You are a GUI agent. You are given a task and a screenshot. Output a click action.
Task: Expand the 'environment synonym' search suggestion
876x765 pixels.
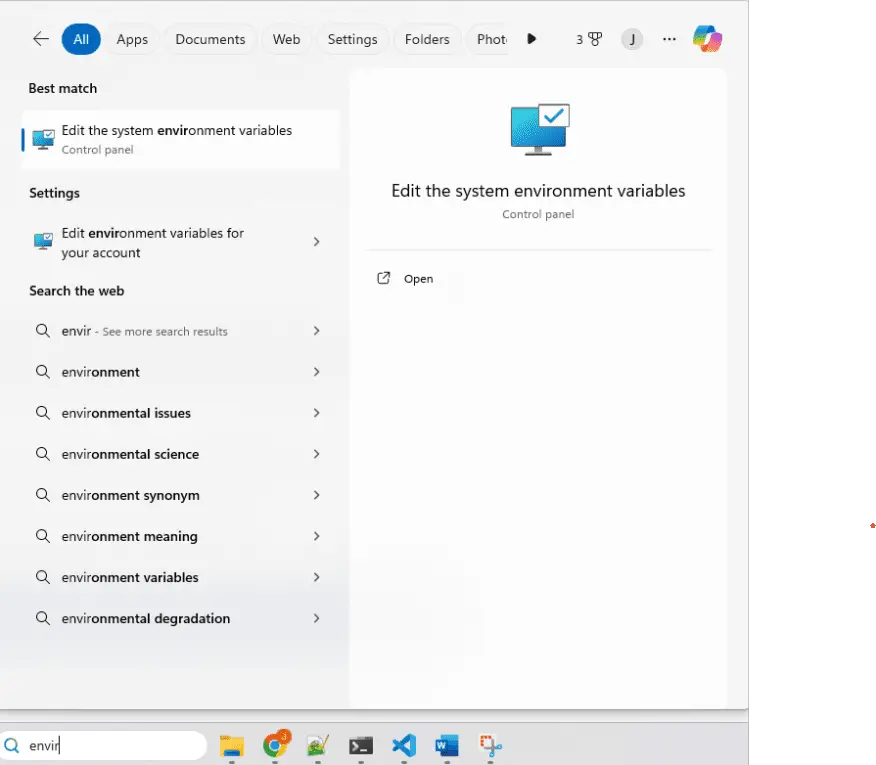point(316,495)
